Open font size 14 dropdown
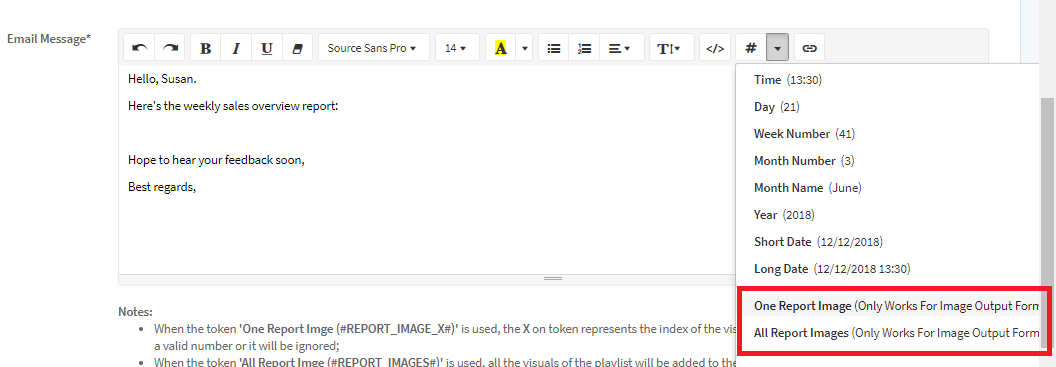Screen dimensions: 1056x367 click(457, 48)
